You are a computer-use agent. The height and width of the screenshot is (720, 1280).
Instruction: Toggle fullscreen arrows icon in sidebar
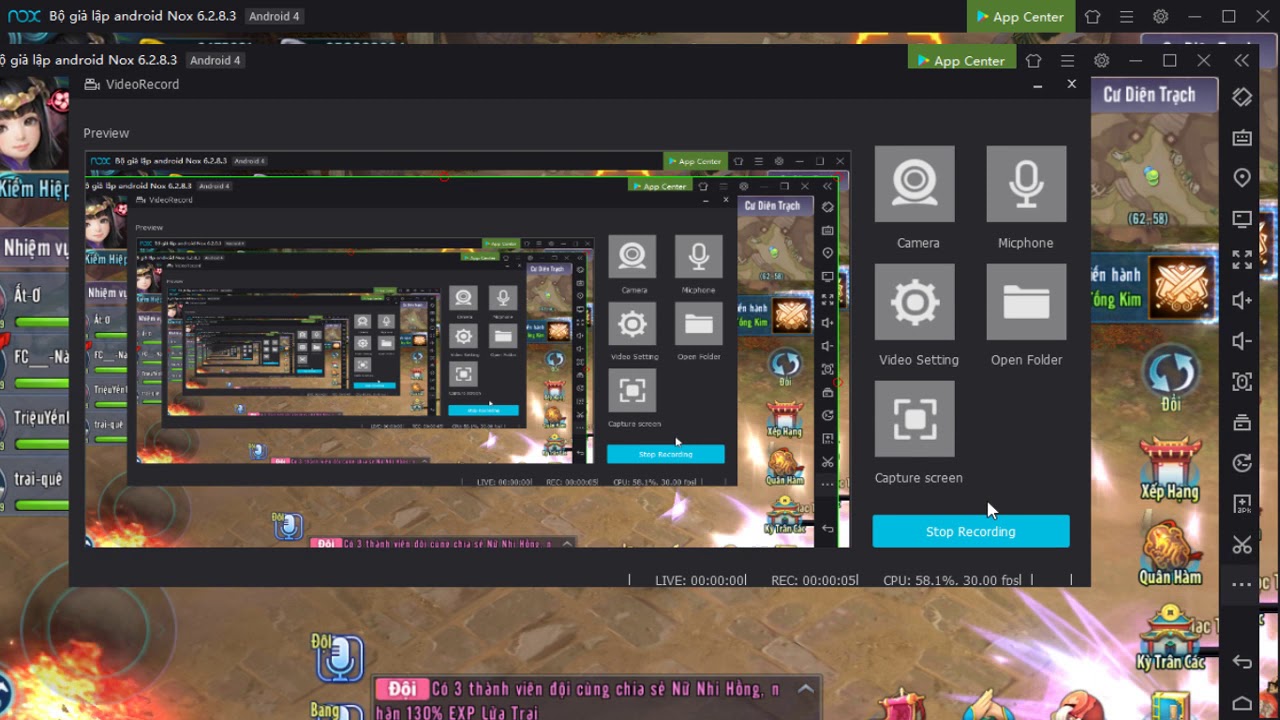(1242, 260)
